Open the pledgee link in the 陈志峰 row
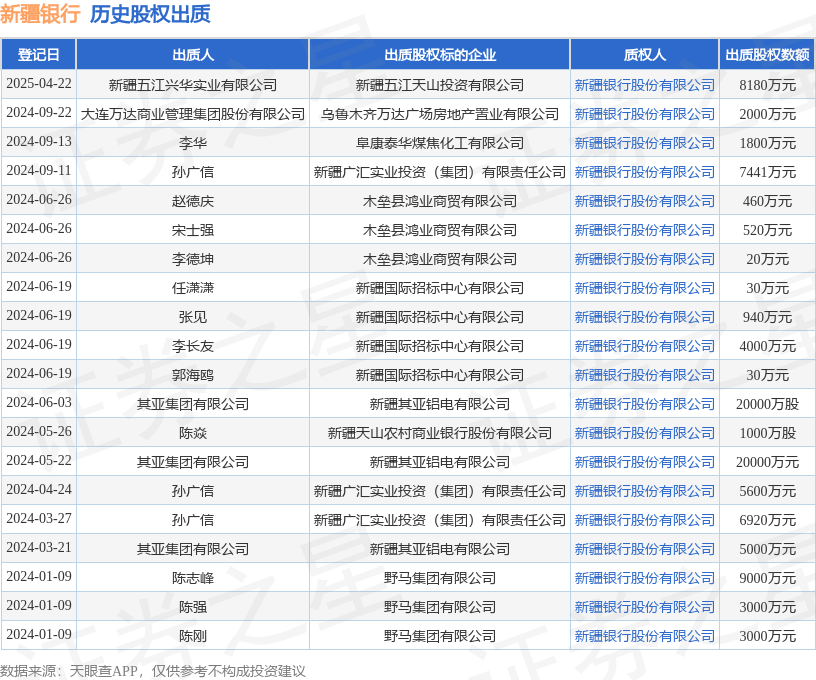 644,578
